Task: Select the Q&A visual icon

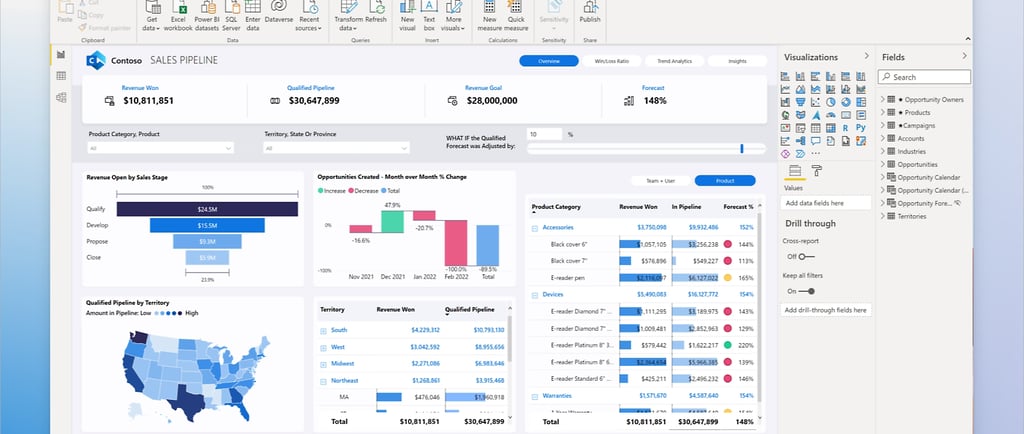Action: (x=816, y=140)
